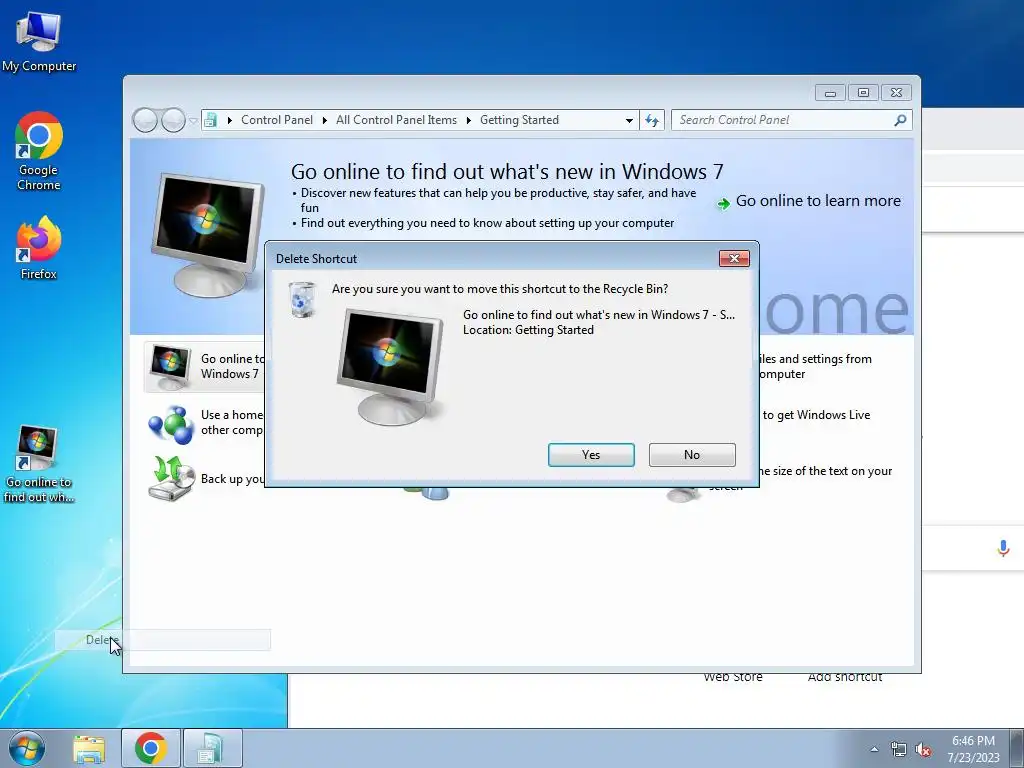Open network icon in system tray
This screenshot has height=768, width=1024.
click(899, 750)
